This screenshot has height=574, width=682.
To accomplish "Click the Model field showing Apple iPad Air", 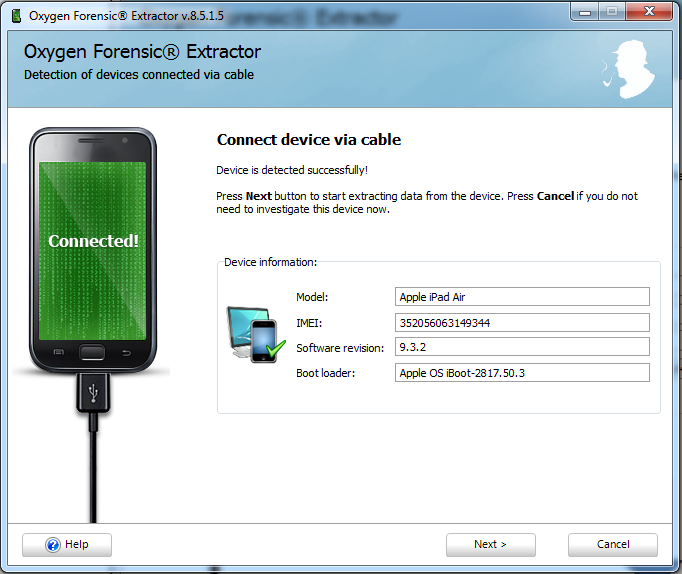I will [522, 297].
